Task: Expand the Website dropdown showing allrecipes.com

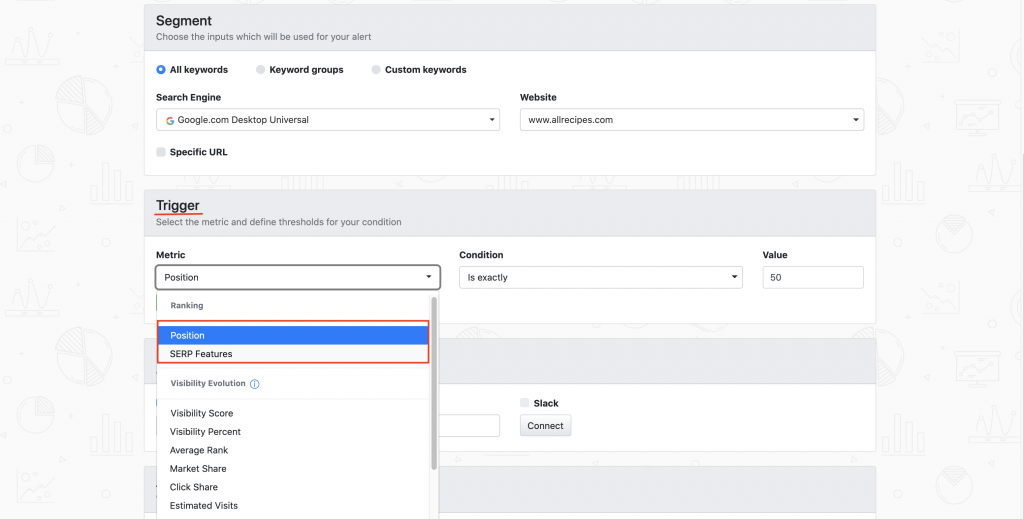Action: click(692, 119)
